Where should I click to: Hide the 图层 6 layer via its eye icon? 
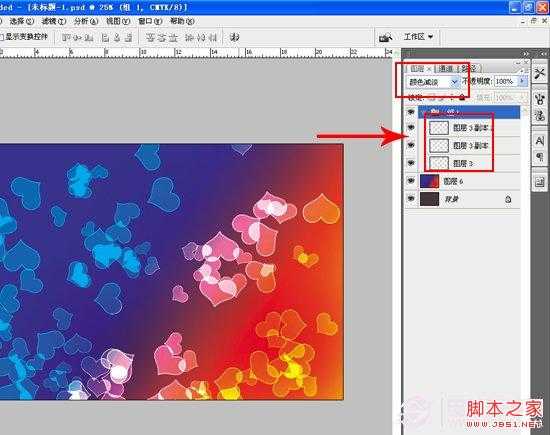[411, 181]
